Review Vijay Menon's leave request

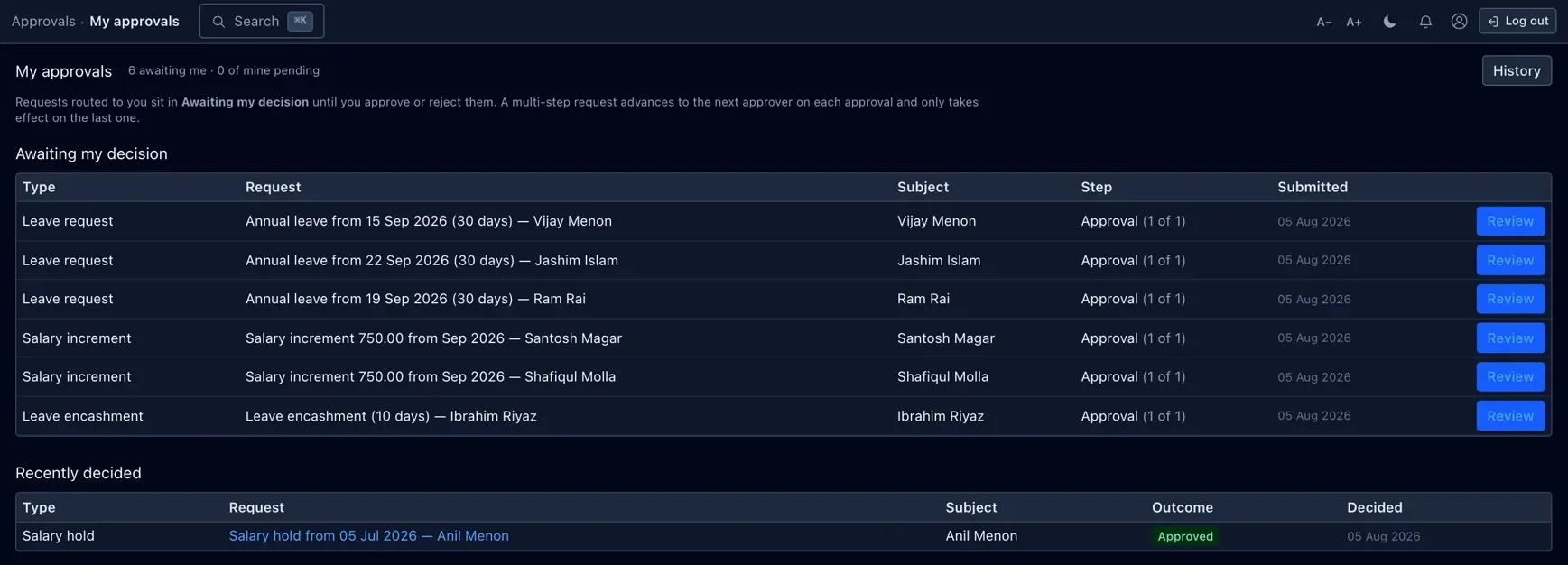(1510, 221)
